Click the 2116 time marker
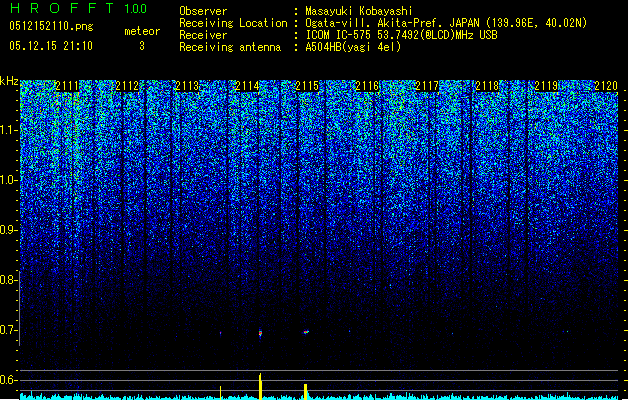 point(367,86)
